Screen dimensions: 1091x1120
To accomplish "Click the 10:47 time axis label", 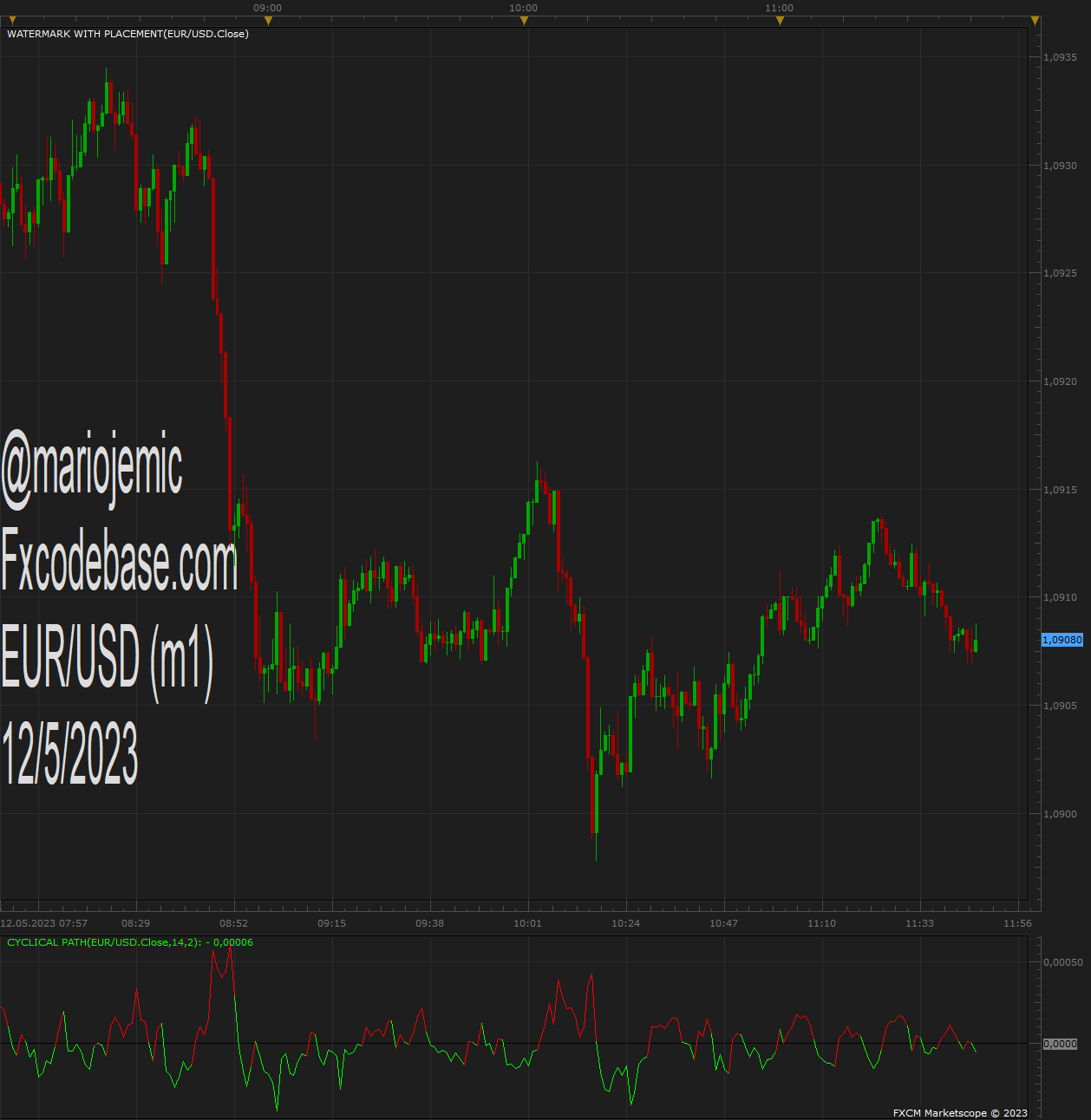I will tap(723, 923).
